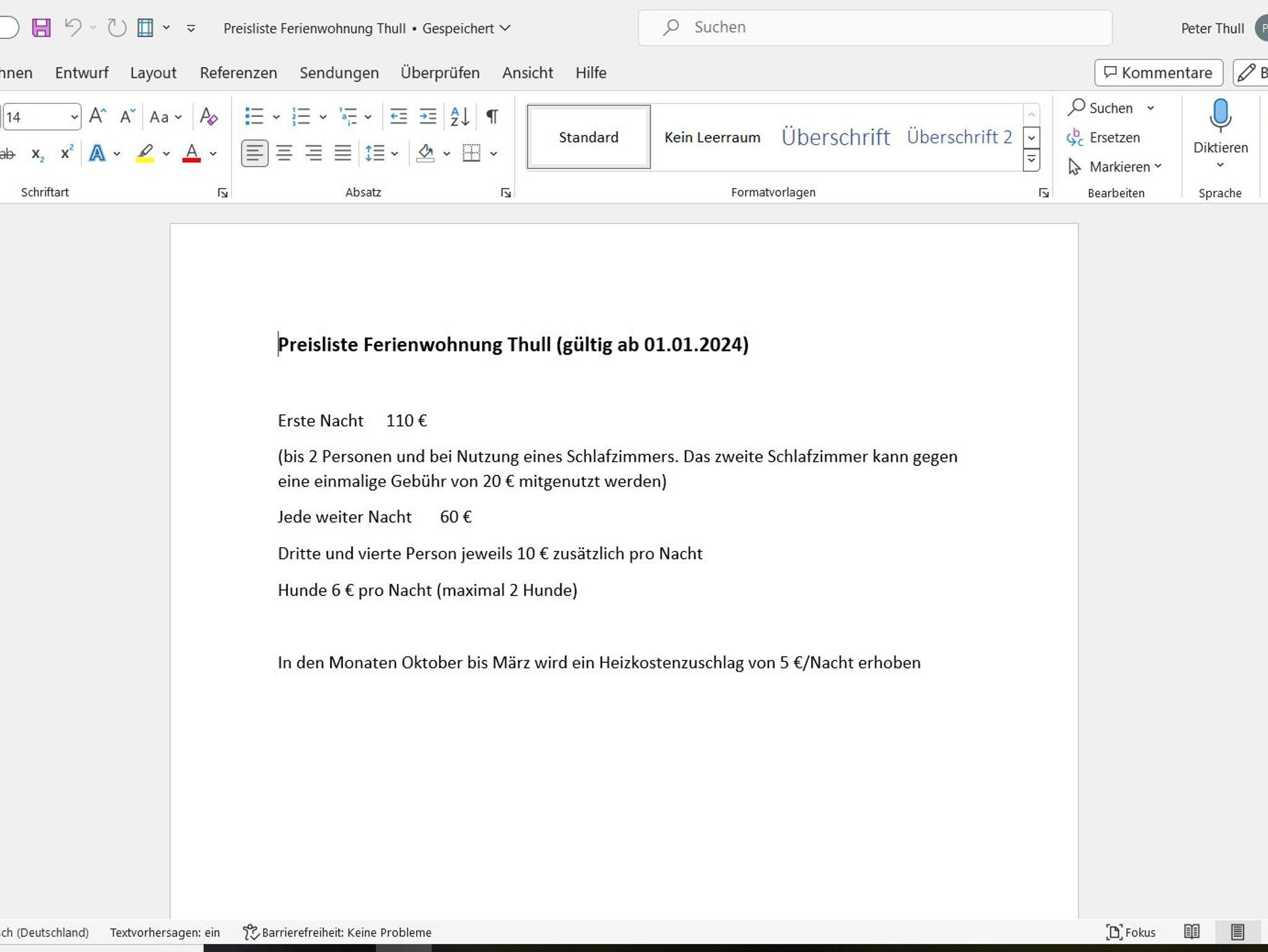Click the superscript icon
The width and height of the screenshot is (1268, 952).
[67, 154]
